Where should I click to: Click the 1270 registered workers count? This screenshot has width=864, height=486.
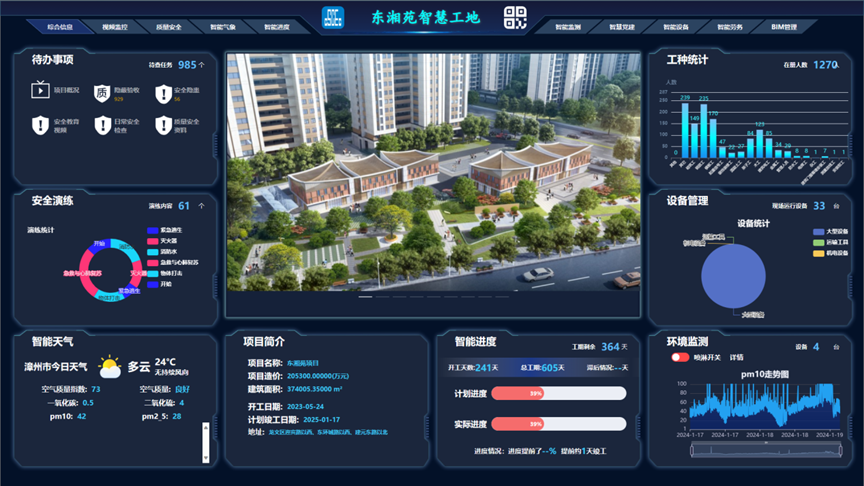[x=825, y=65]
